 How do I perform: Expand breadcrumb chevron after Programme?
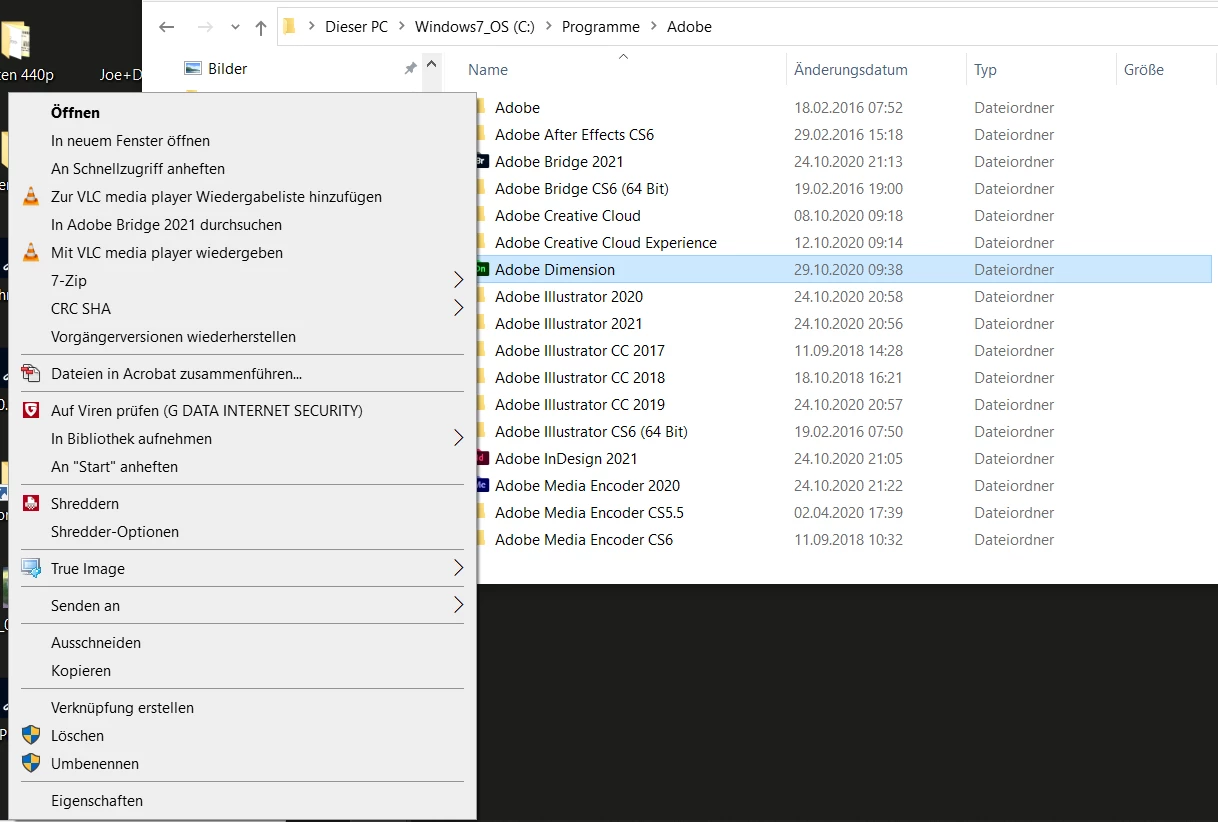(654, 27)
